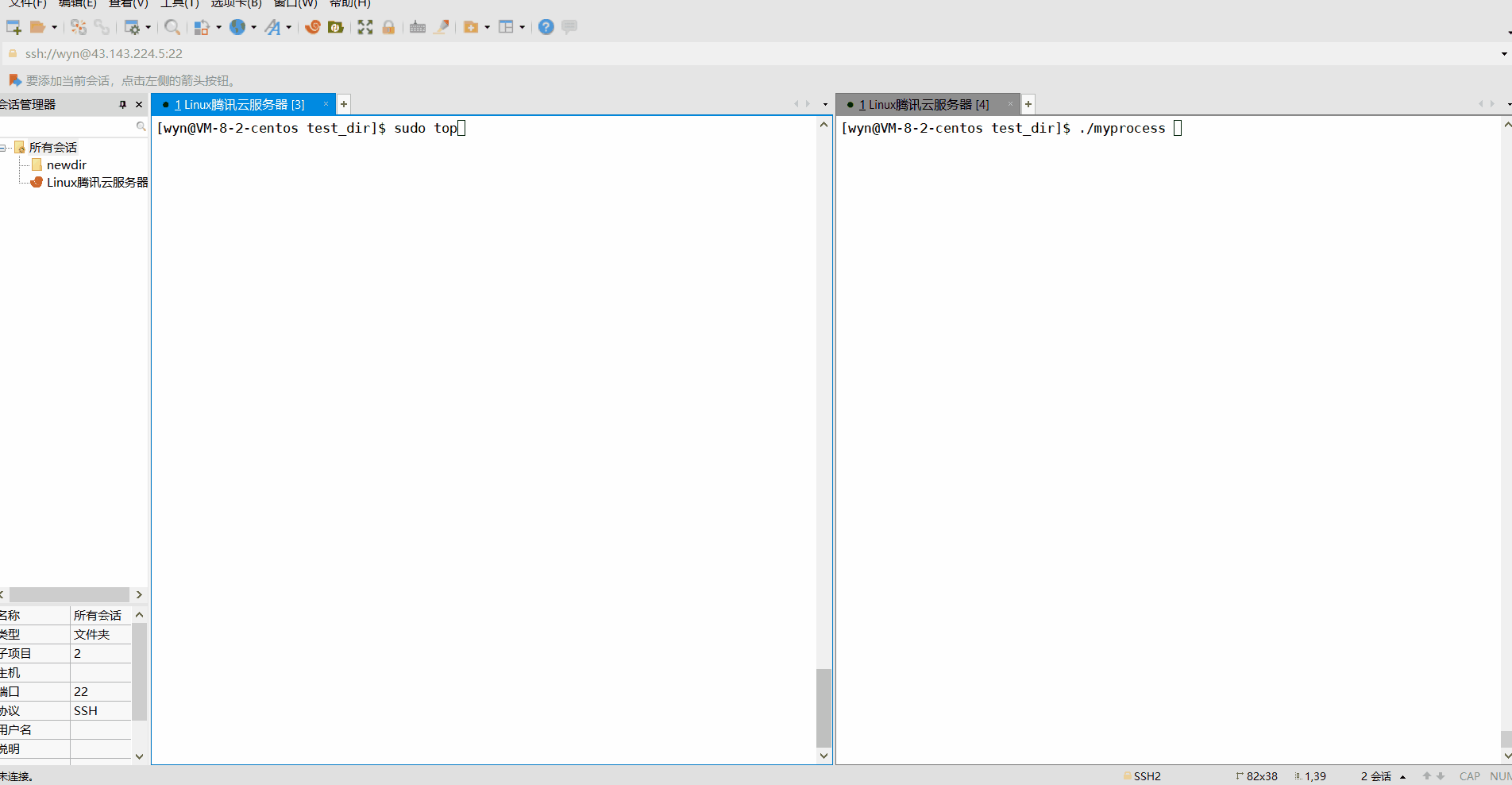Click left terminal vertical scrollbar thumb

point(823,707)
